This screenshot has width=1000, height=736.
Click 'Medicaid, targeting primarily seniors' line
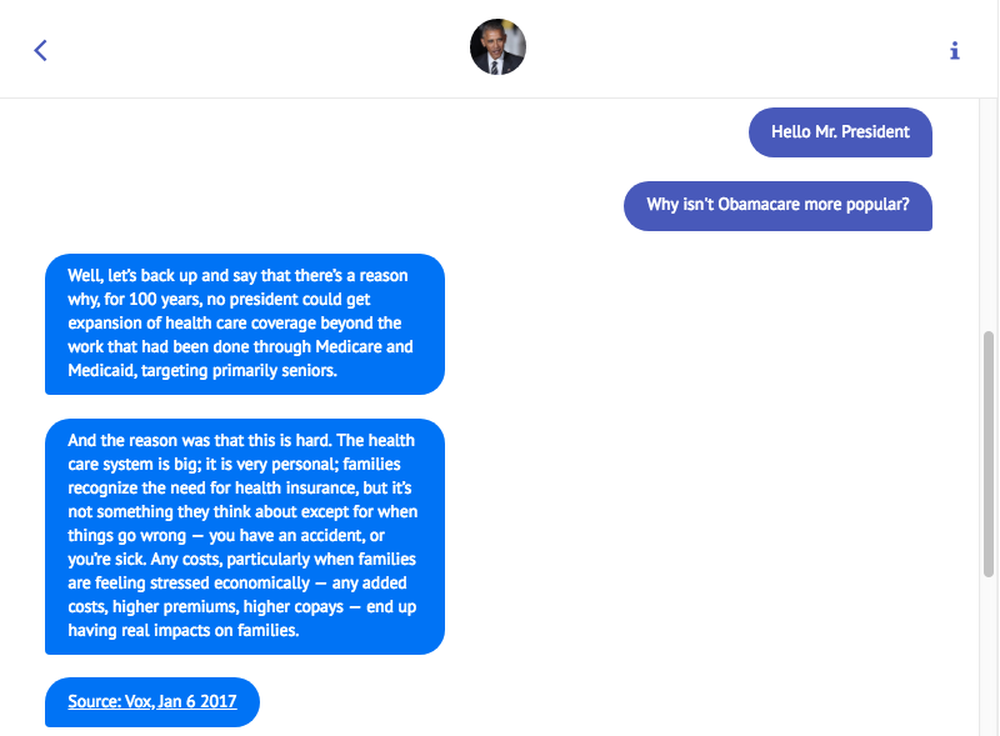click(x=202, y=371)
